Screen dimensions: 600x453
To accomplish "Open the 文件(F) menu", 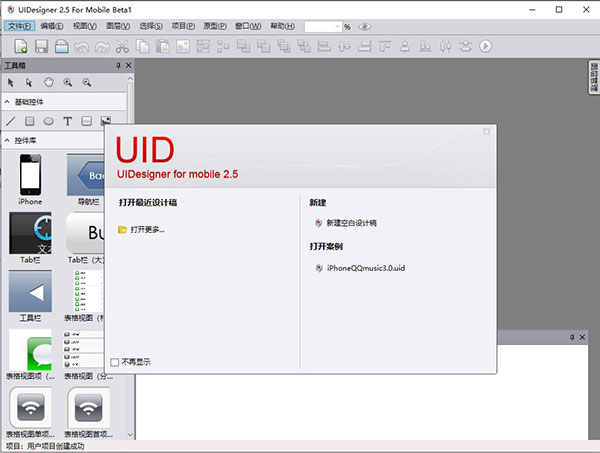I will 19,26.
